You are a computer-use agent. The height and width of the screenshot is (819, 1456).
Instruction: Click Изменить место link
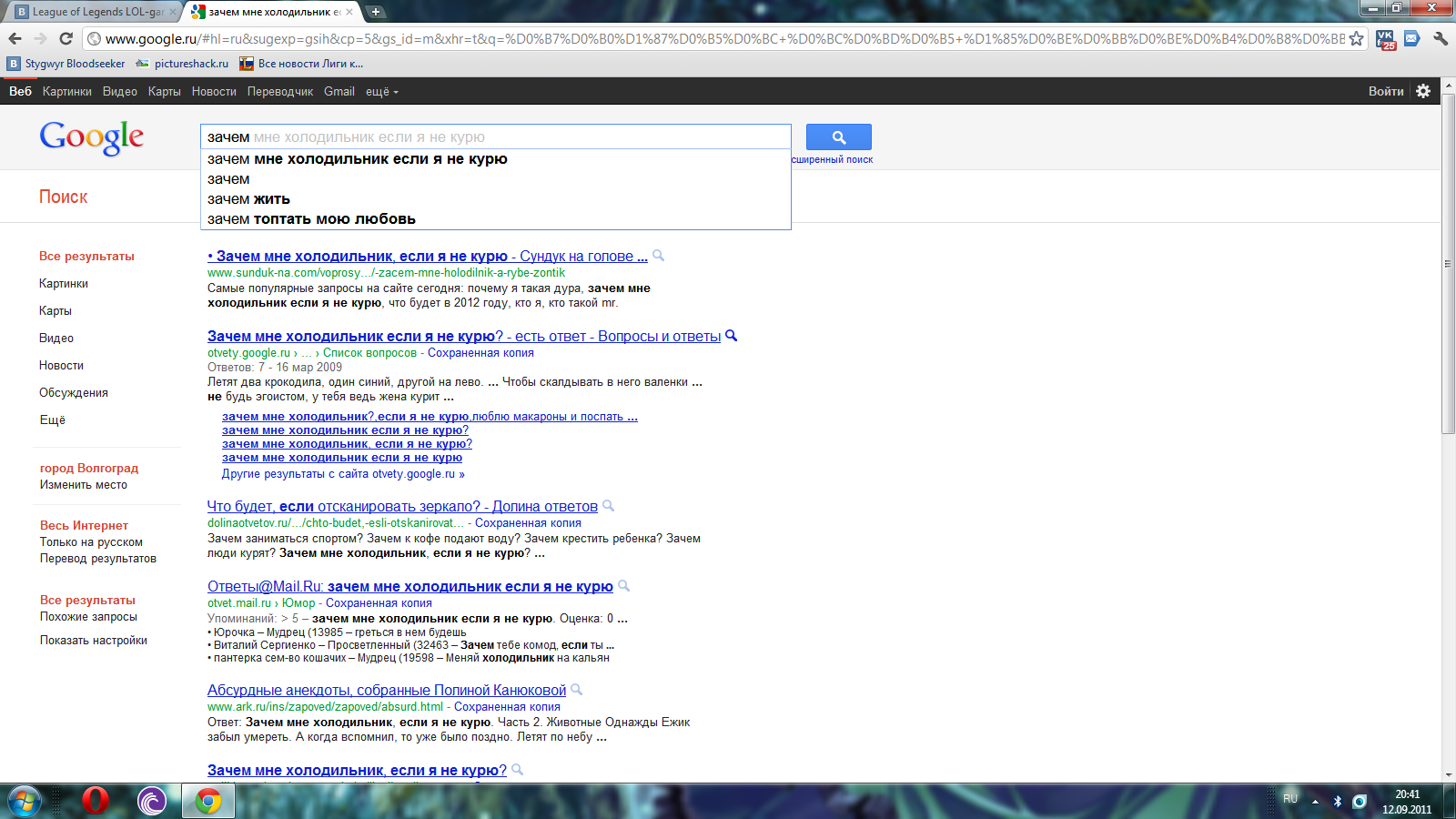tap(84, 484)
